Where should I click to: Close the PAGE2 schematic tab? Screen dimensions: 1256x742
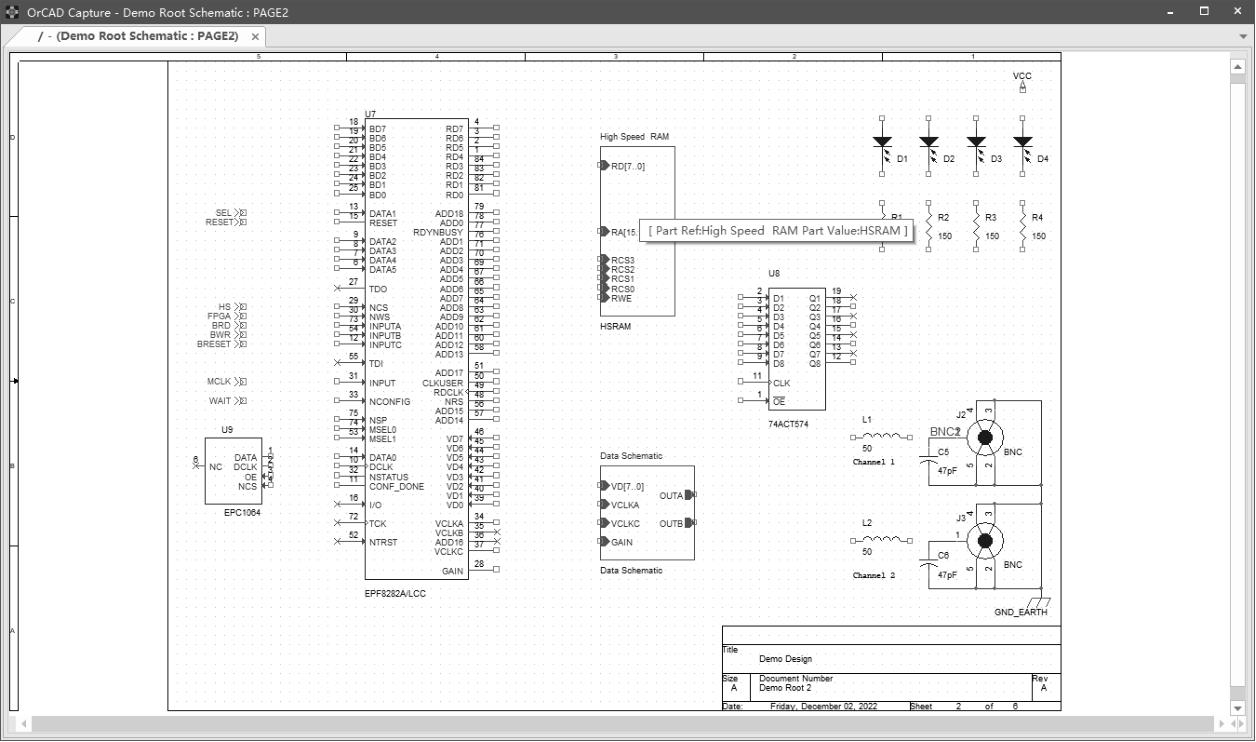(256, 37)
